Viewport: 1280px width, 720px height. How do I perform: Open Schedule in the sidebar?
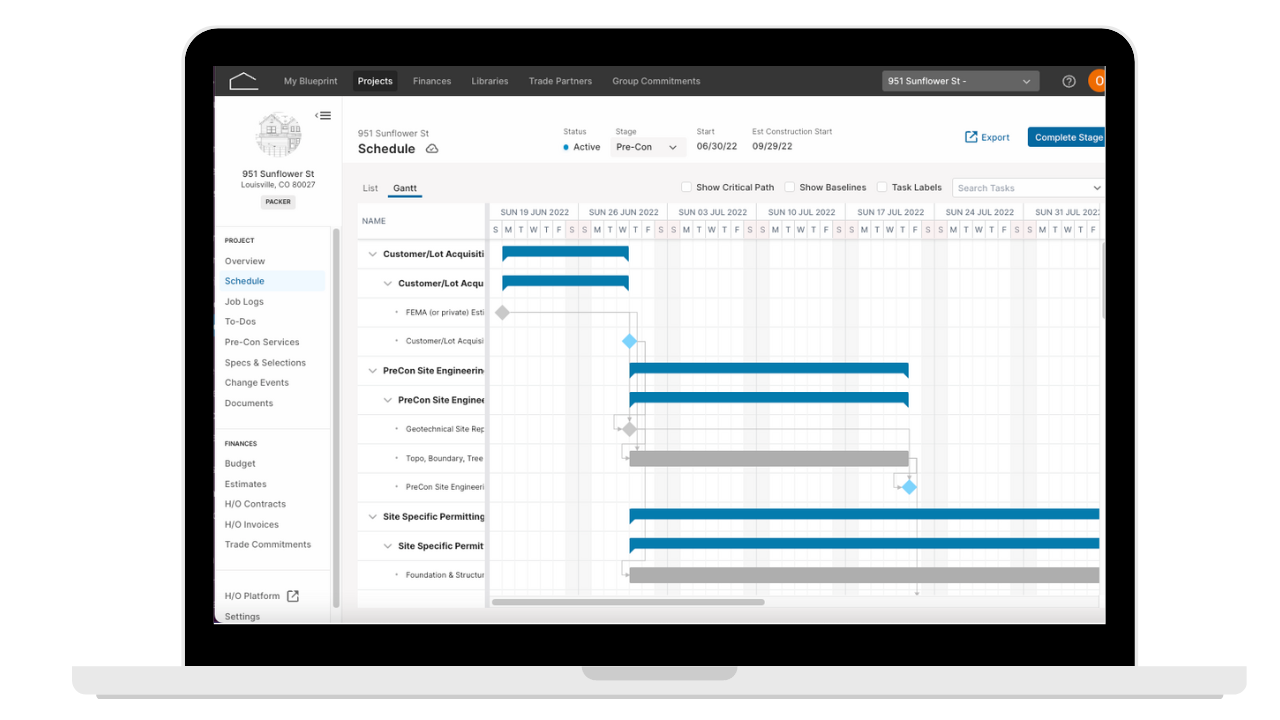245,281
